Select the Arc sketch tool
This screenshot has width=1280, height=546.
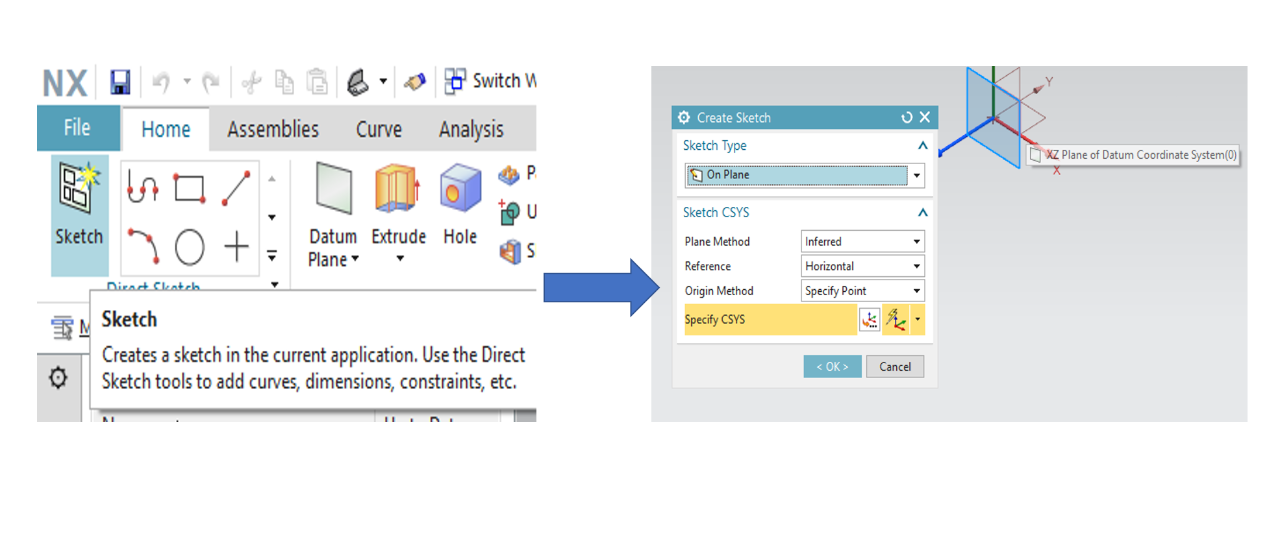coord(142,245)
